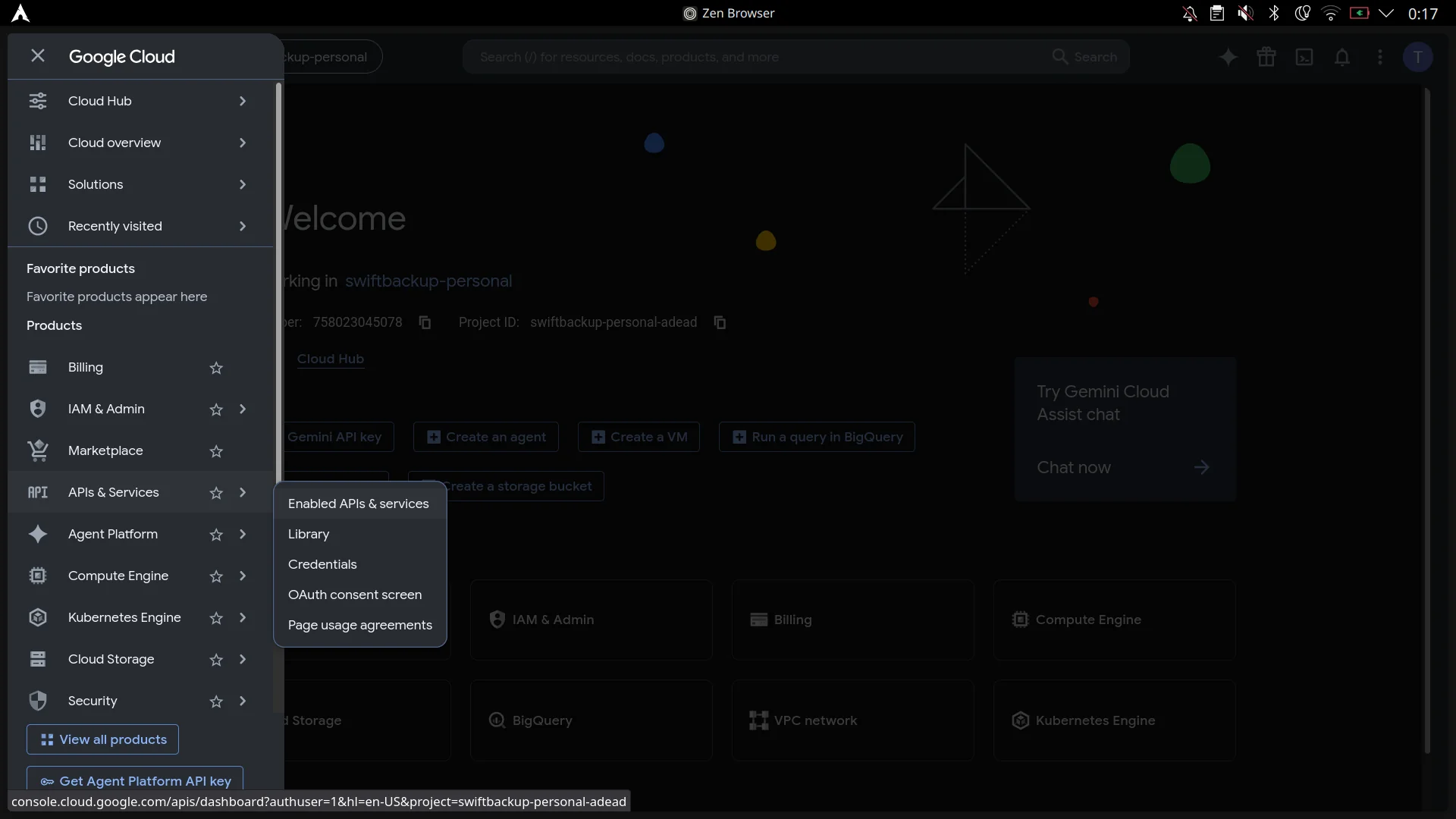Open the account avatar T
The width and height of the screenshot is (1456, 819).
1418,57
